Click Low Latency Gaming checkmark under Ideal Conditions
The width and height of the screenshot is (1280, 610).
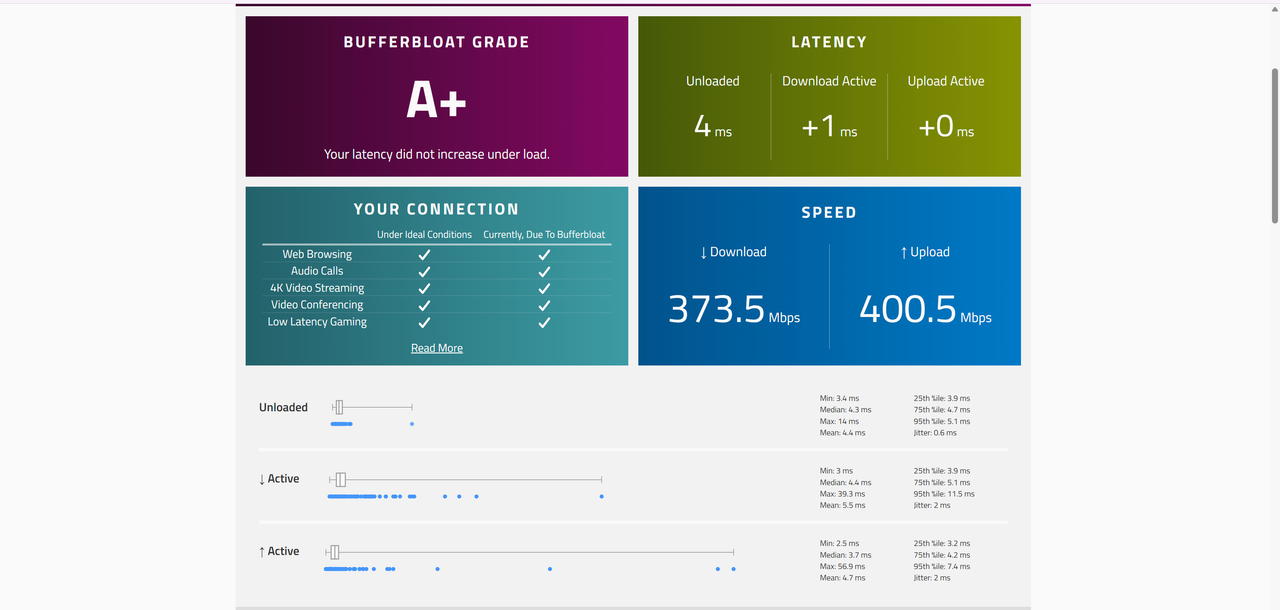click(x=424, y=323)
